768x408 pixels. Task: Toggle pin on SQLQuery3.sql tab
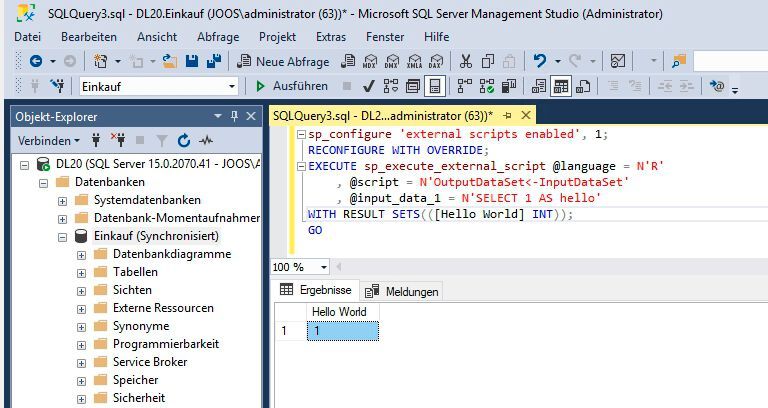[x=507, y=116]
